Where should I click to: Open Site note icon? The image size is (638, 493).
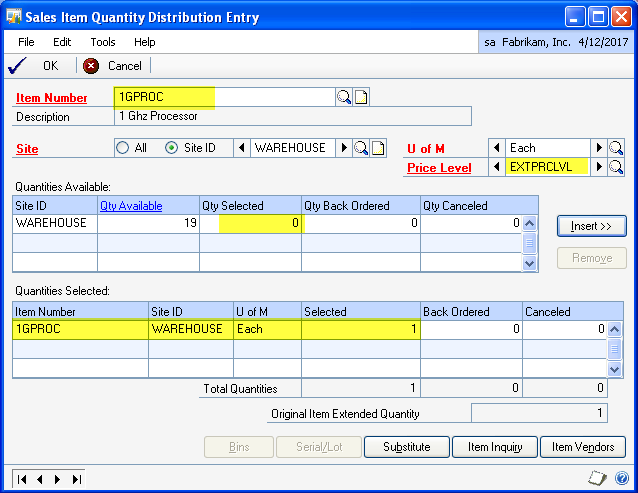point(378,148)
